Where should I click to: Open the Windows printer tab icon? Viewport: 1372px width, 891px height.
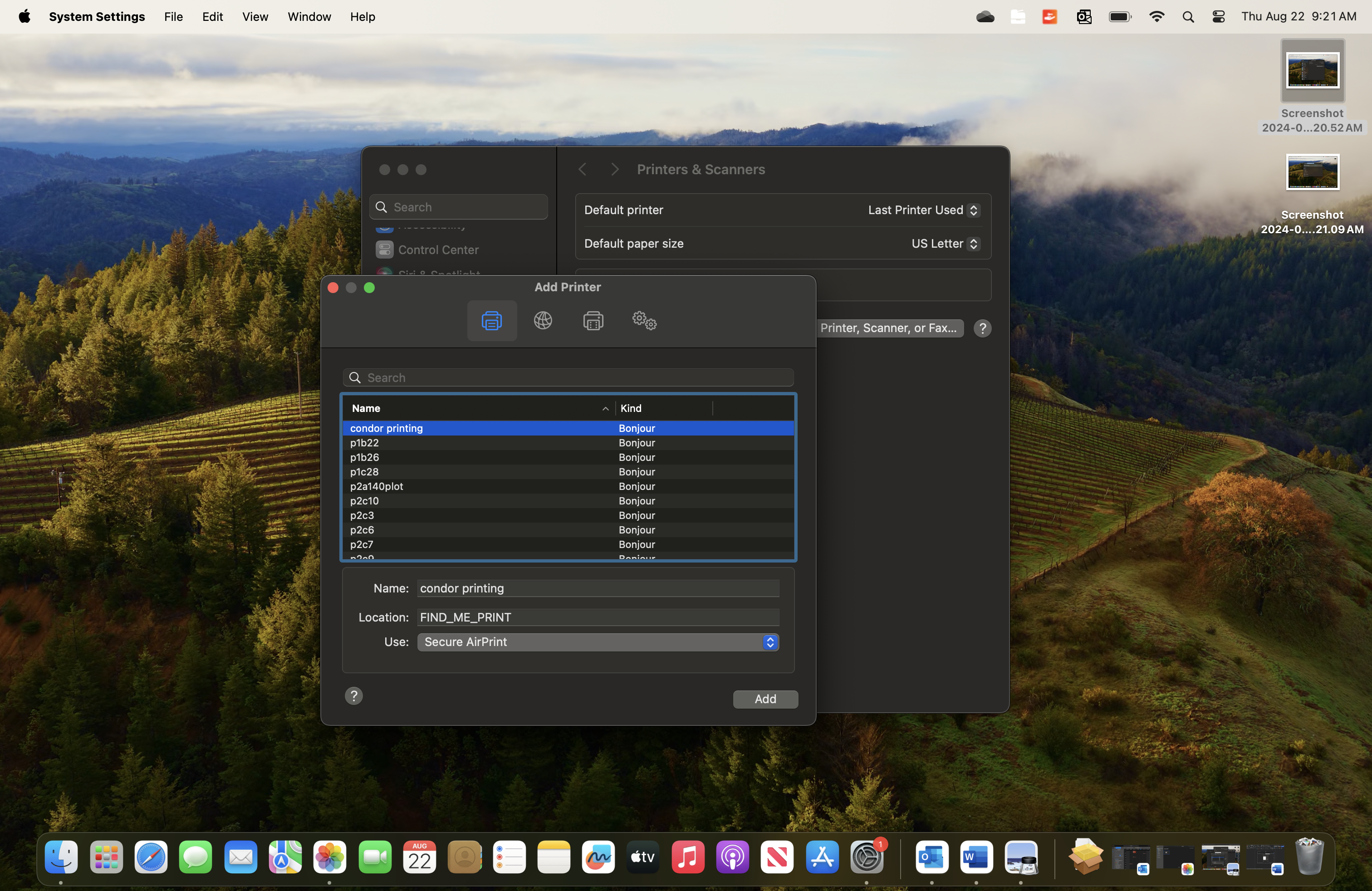point(593,320)
